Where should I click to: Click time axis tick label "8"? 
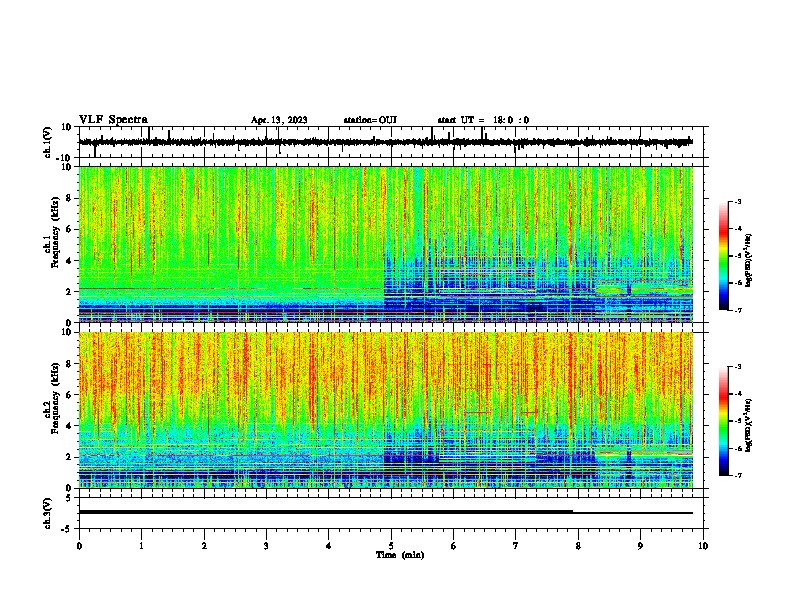point(578,546)
